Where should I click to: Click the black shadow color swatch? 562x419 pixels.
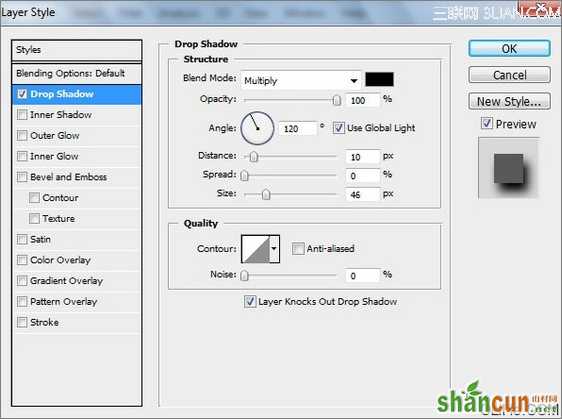pyautogui.click(x=379, y=79)
